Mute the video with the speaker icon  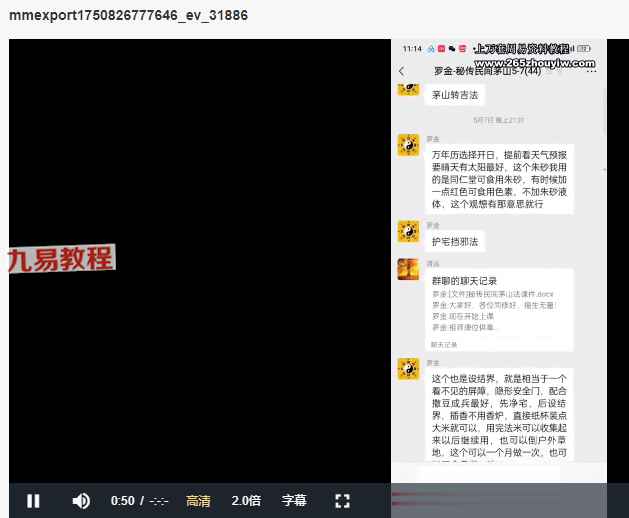81,501
